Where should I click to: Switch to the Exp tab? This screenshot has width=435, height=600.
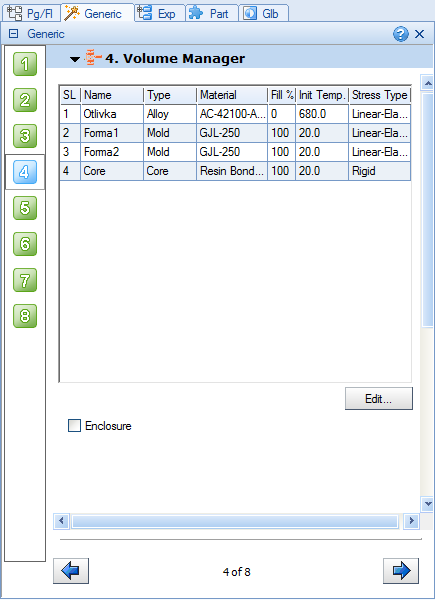pyautogui.click(x=160, y=13)
